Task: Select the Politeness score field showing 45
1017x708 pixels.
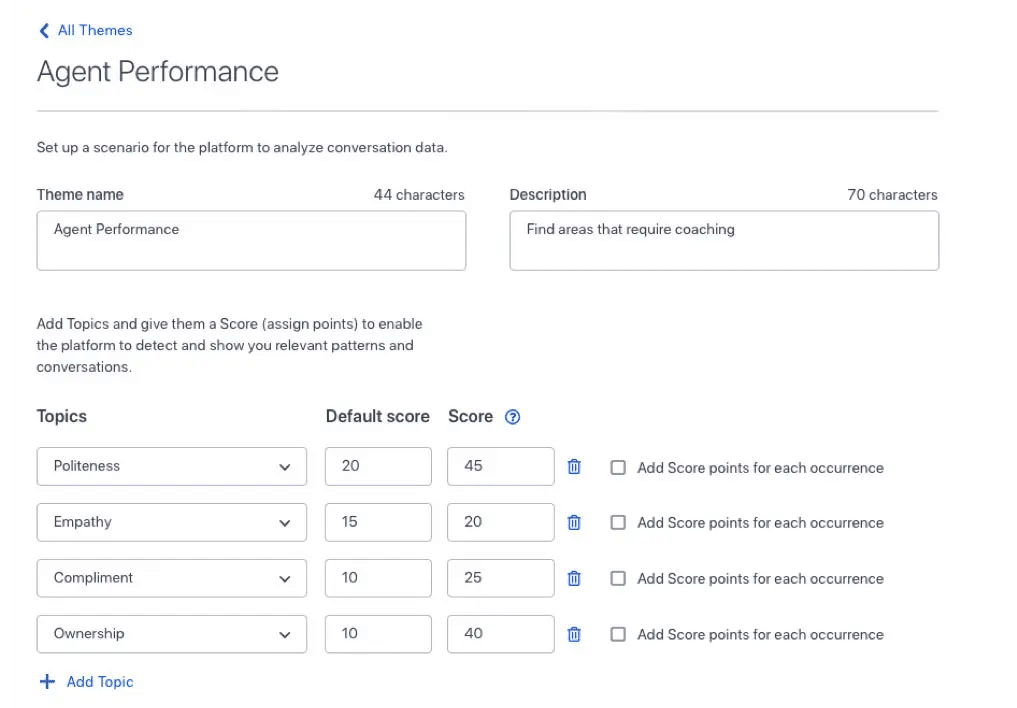Action: tap(500, 466)
